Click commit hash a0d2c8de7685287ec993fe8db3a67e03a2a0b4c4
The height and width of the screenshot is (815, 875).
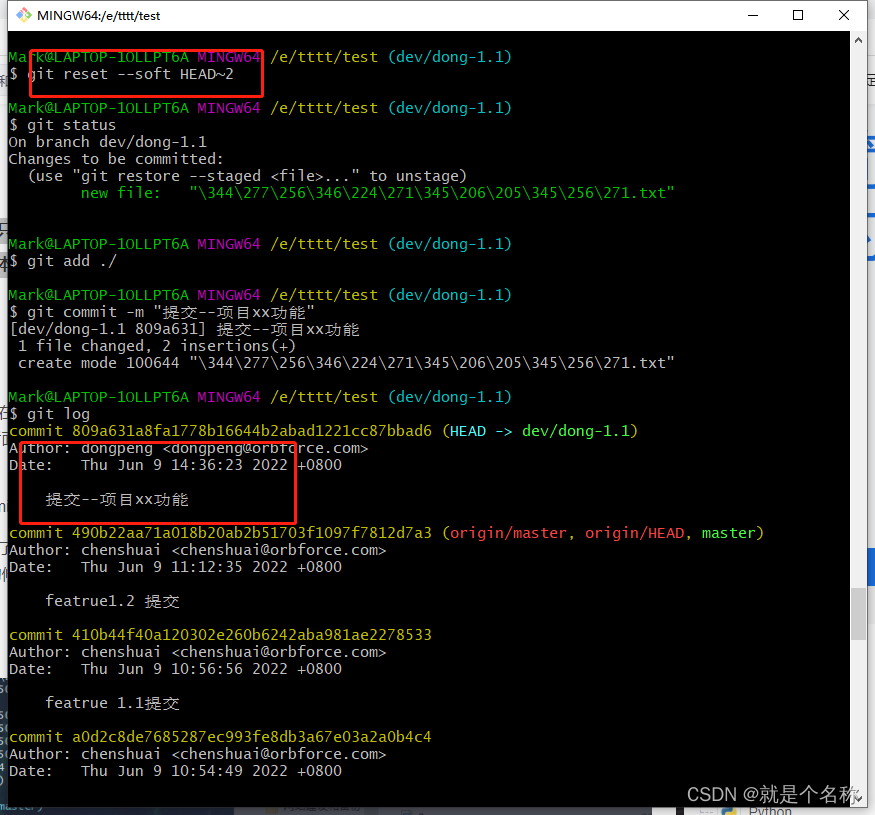tap(252, 737)
